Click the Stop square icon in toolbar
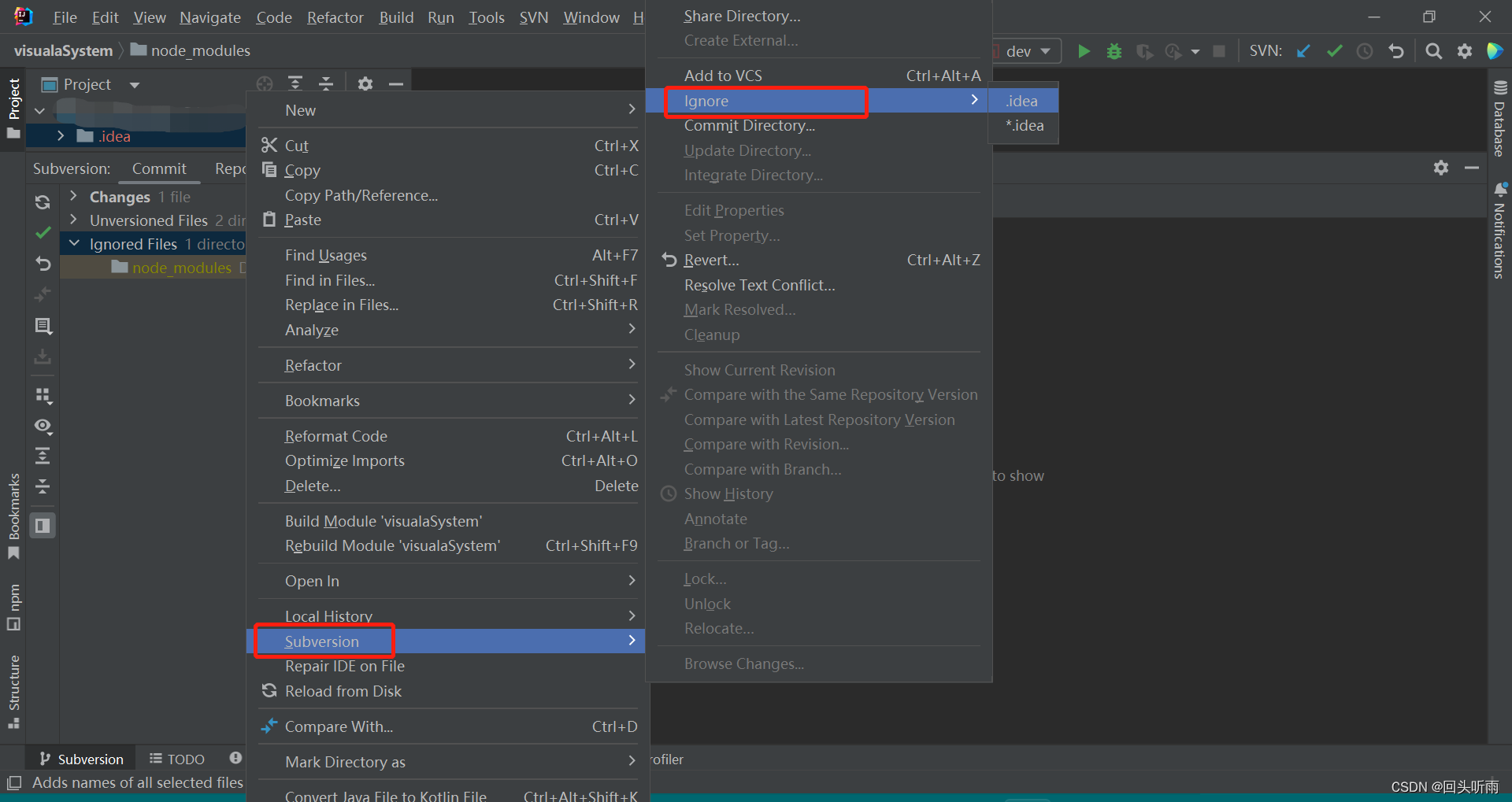 coord(1218,51)
